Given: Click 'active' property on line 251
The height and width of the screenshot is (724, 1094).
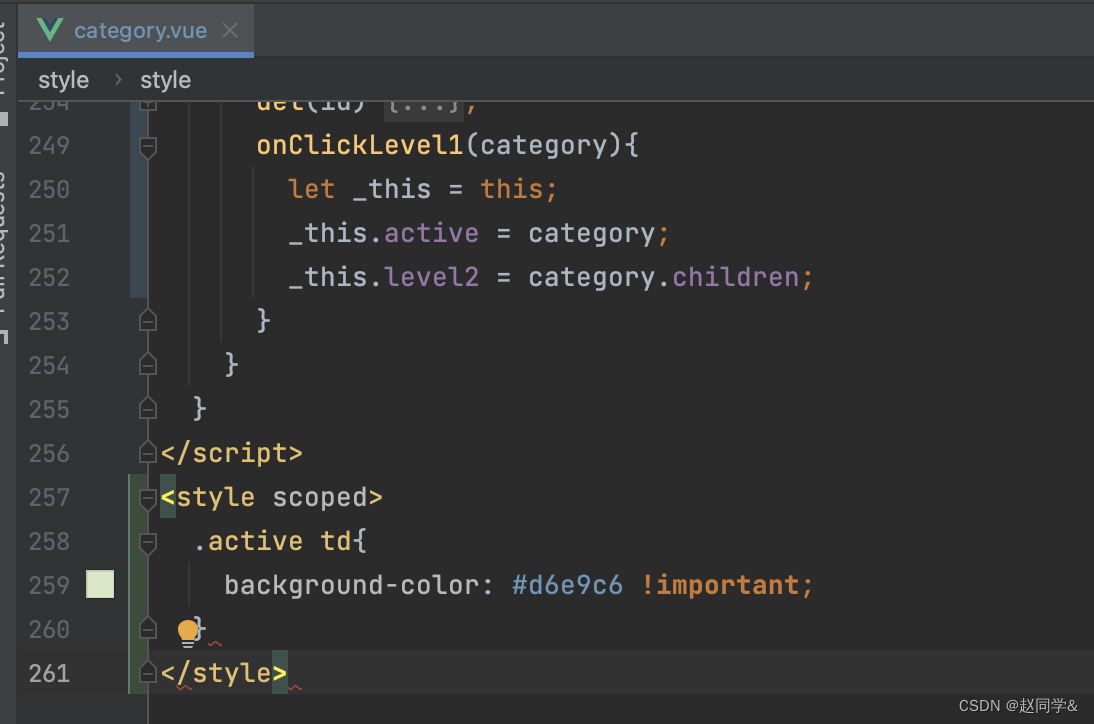Looking at the screenshot, I should coord(431,233).
